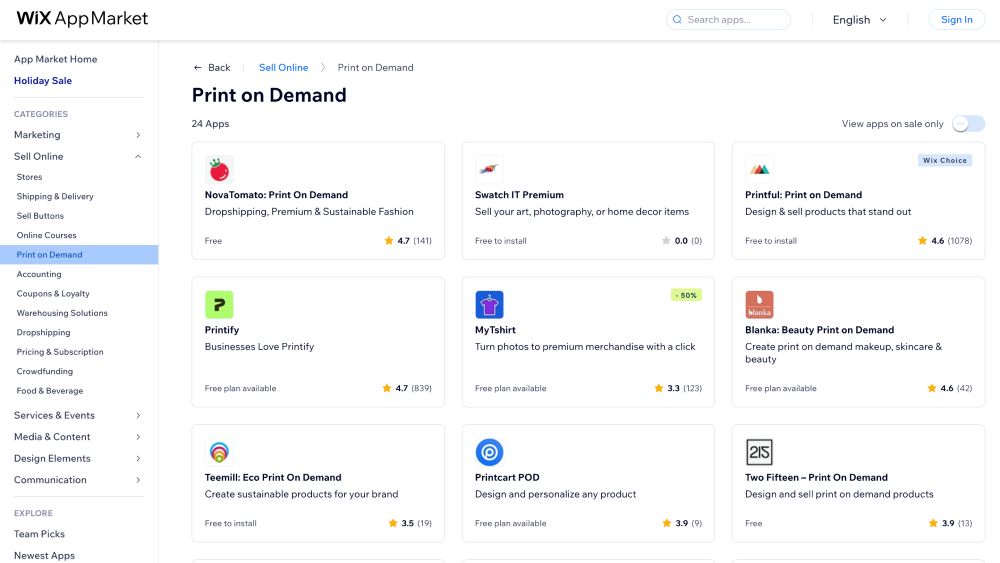Collapse the Sell Online category

(x=138, y=156)
